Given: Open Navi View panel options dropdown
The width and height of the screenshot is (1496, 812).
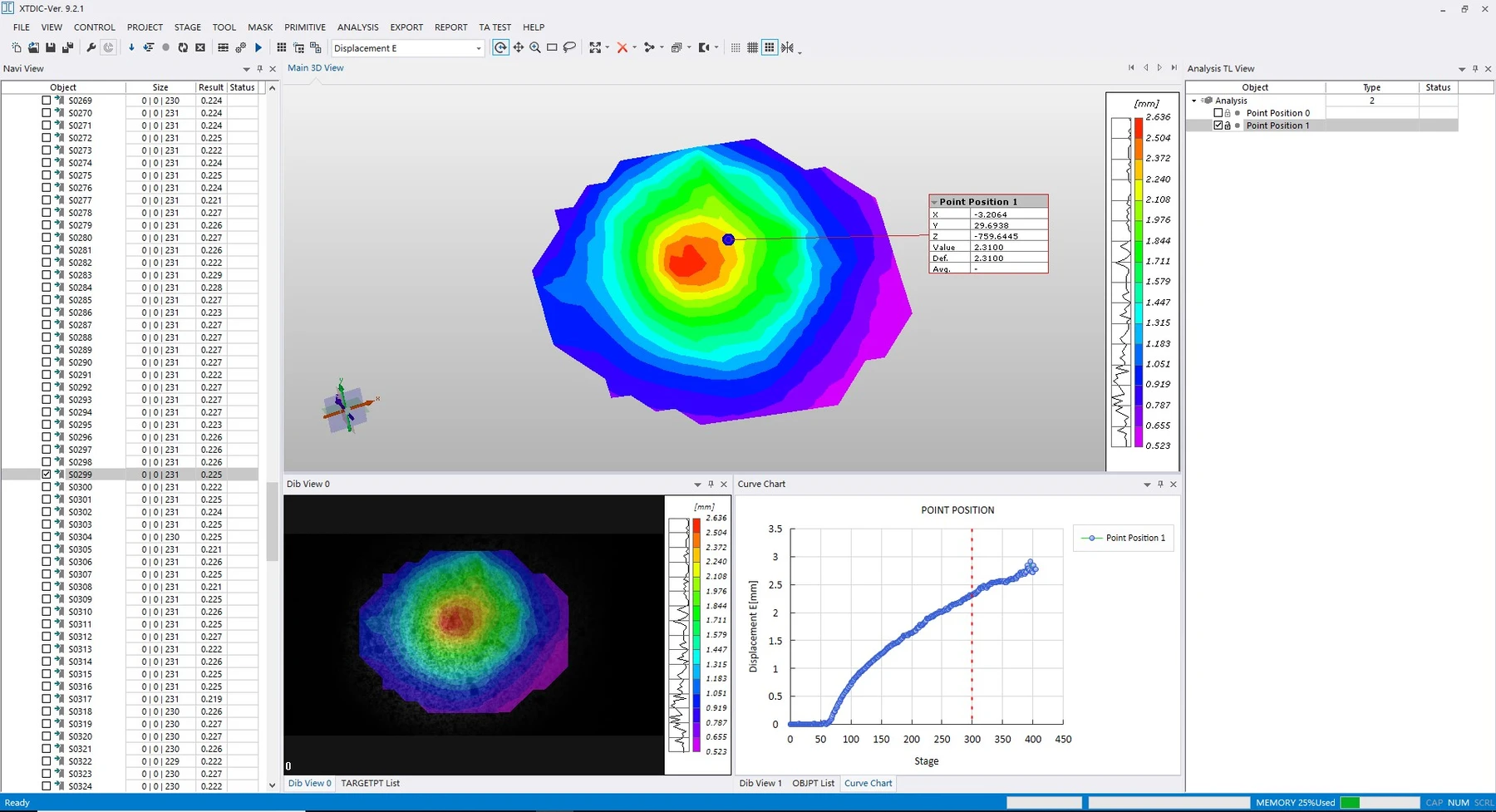Looking at the screenshot, I should (x=246, y=69).
